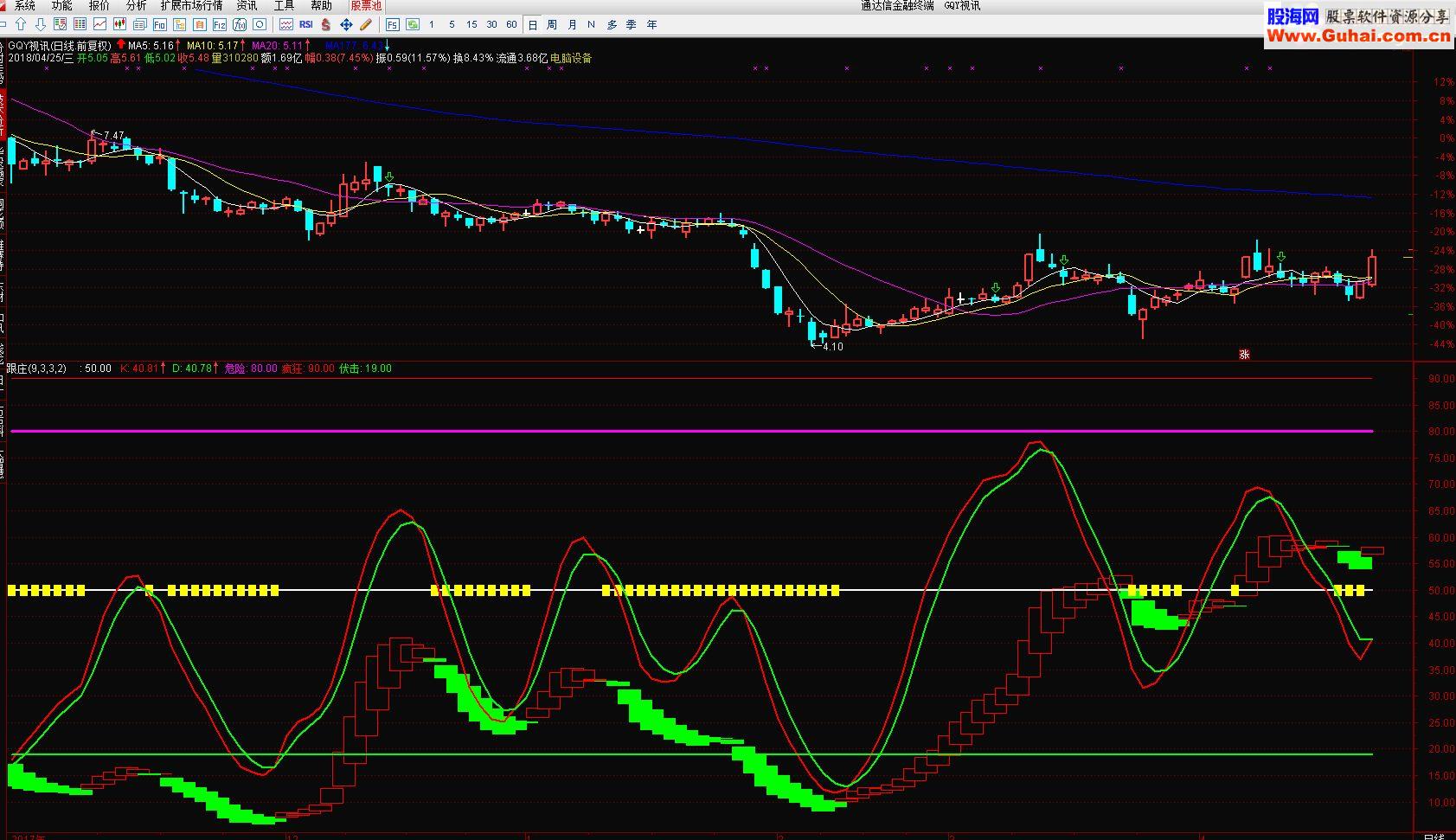The width and height of the screenshot is (1456, 840).
Task: Switch to 15-minute period
Action: tap(471, 24)
